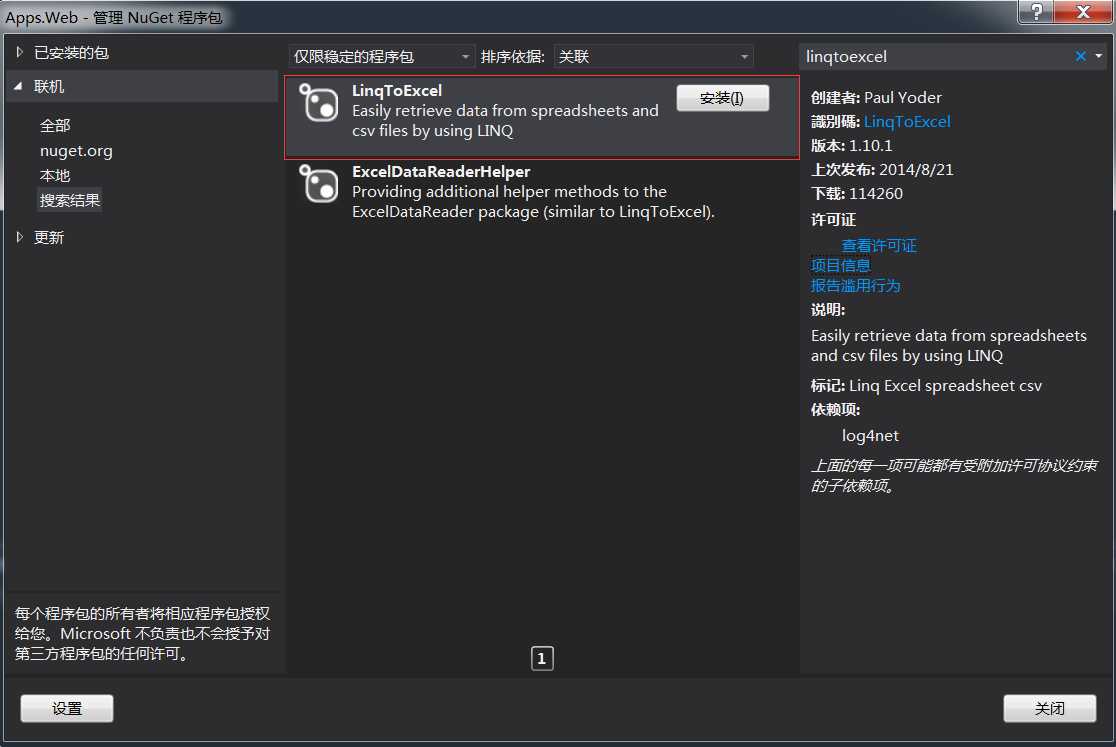Install the LinqToExcel package with 安装
Viewport: 1116px width, 747px height.
[x=722, y=98]
